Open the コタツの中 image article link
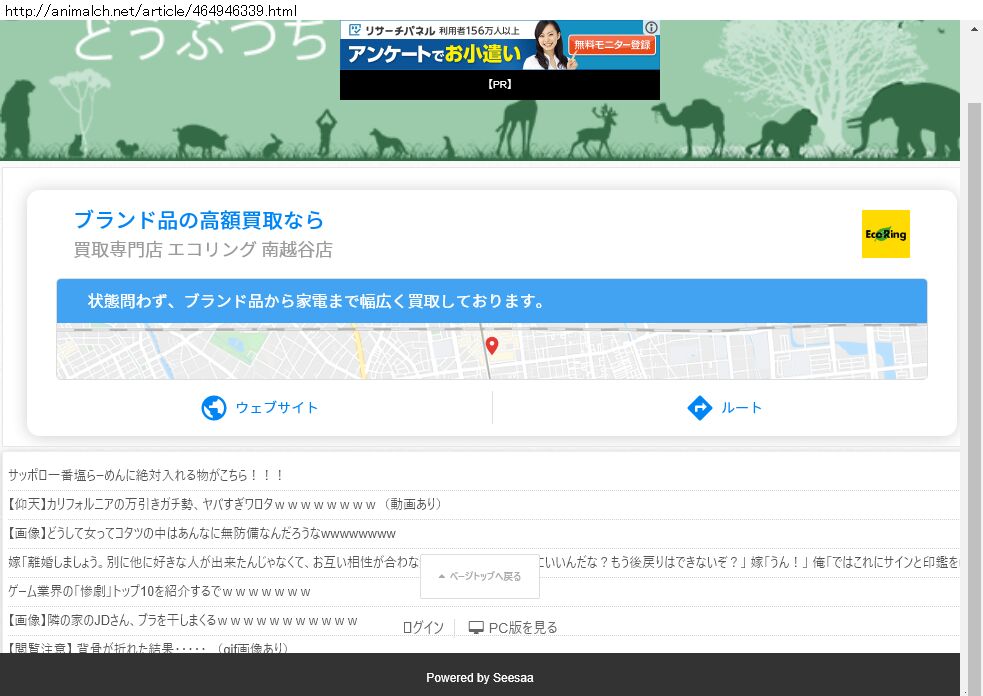The height and width of the screenshot is (696, 983). (201, 533)
